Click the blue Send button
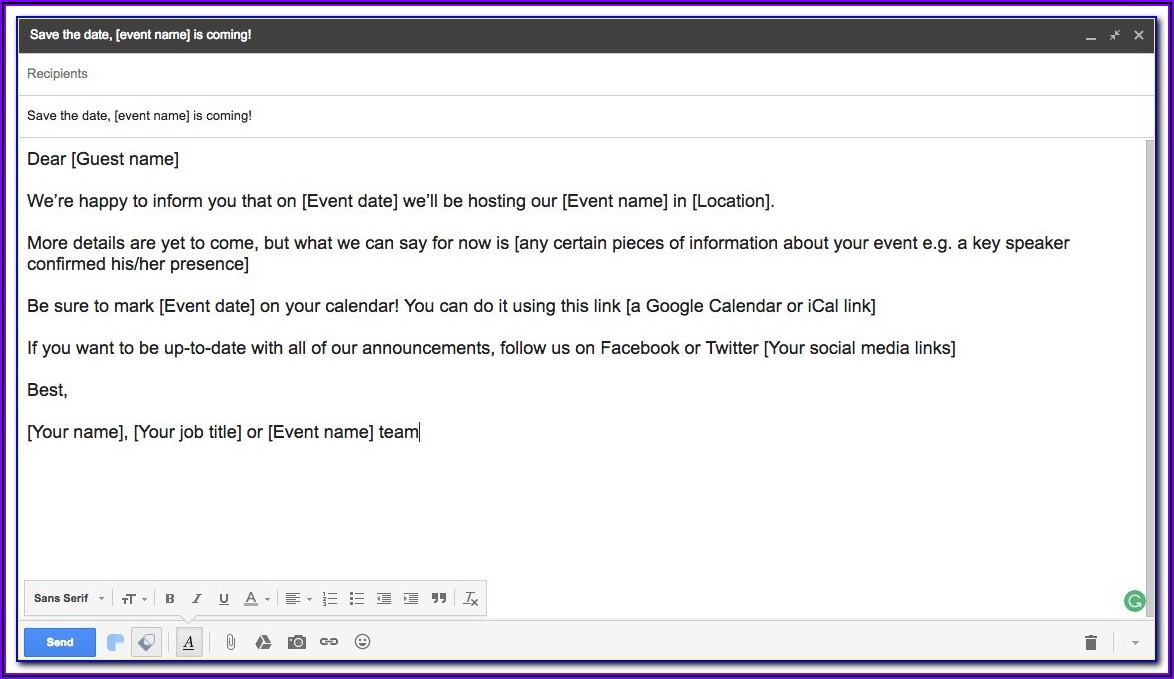 pyautogui.click(x=60, y=642)
